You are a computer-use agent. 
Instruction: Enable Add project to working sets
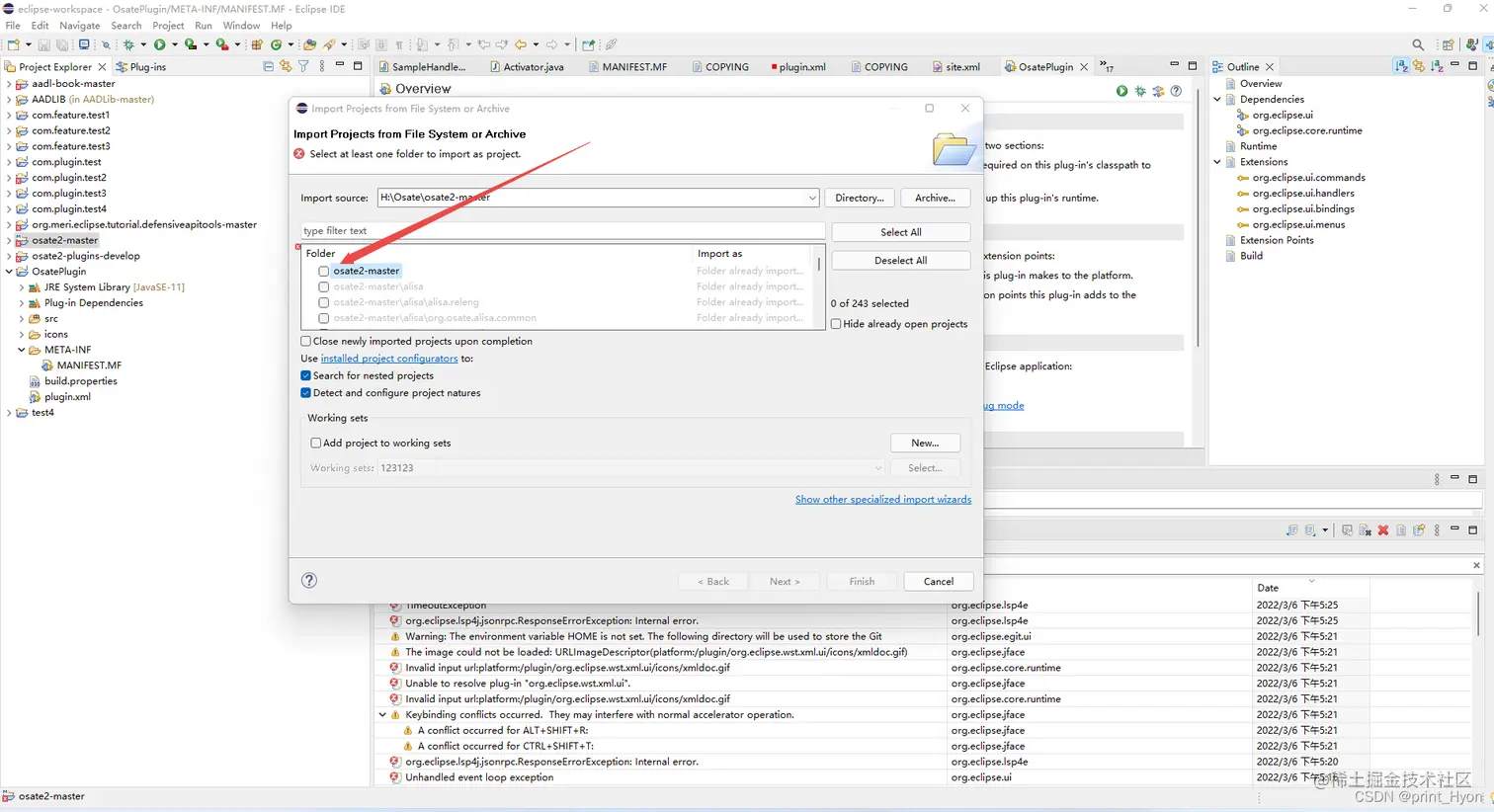pos(316,444)
